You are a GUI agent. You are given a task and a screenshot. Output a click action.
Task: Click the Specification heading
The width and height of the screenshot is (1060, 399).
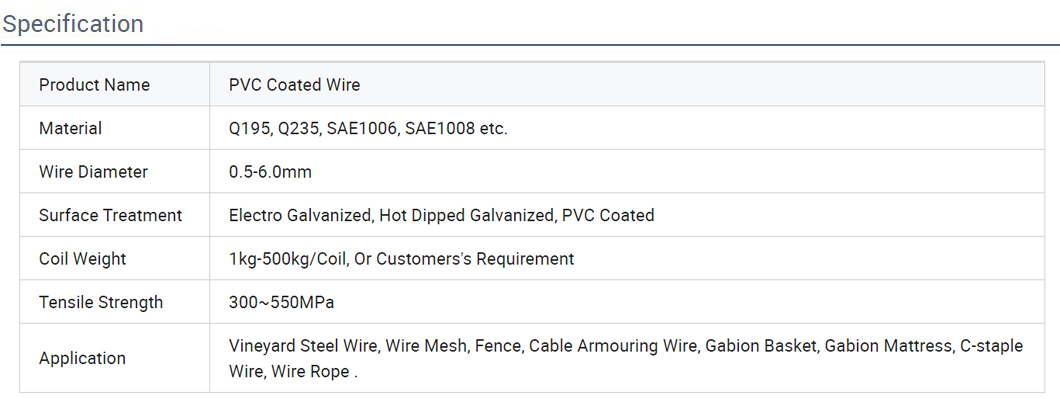(73, 24)
